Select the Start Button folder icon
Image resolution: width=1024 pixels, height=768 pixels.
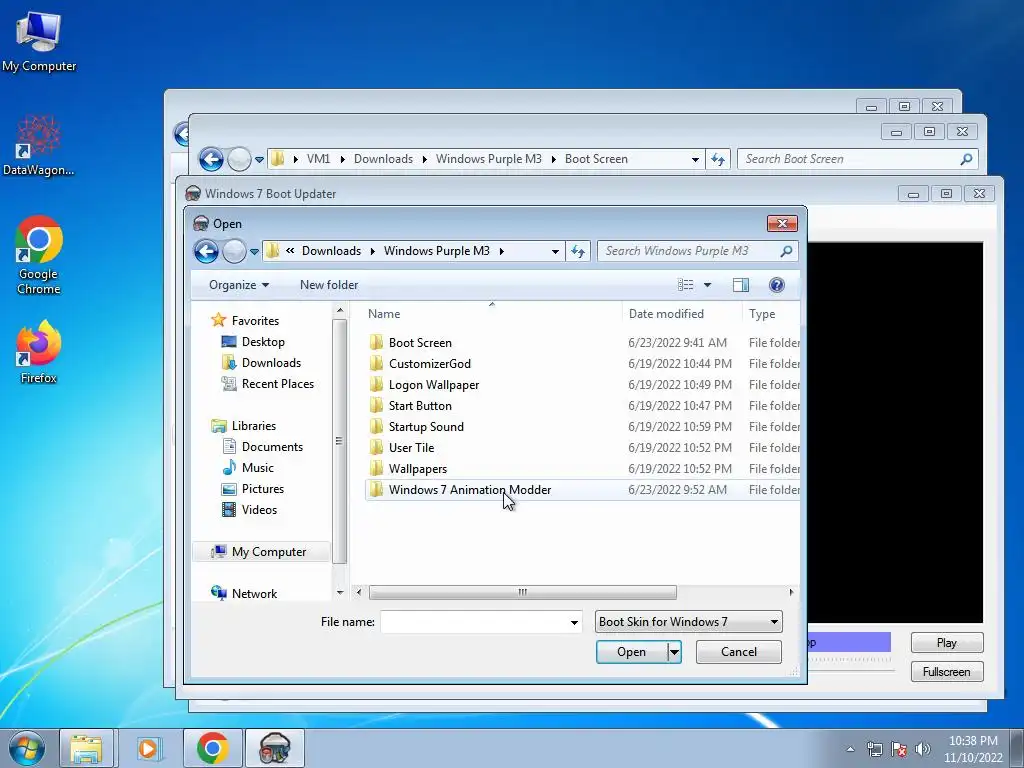pos(376,405)
